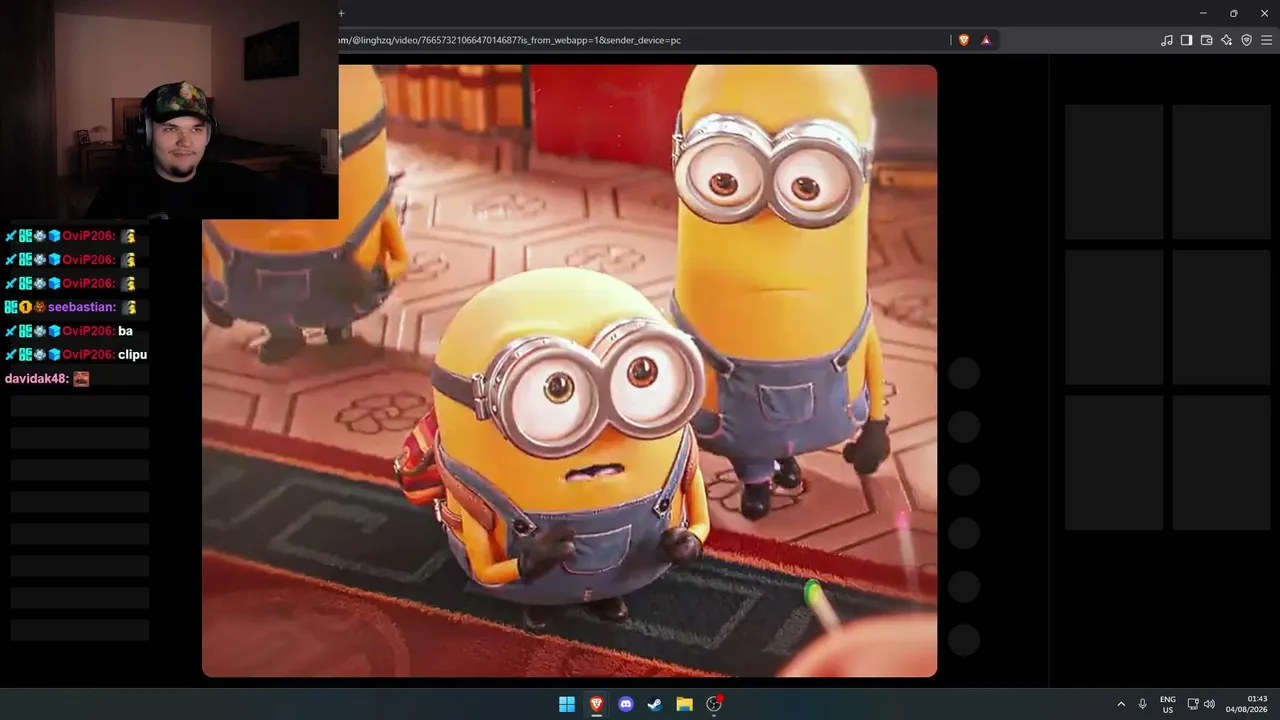Open Brave Shields lion icon in address bar
Image resolution: width=1280 pixels, height=720 pixels.
[964, 40]
